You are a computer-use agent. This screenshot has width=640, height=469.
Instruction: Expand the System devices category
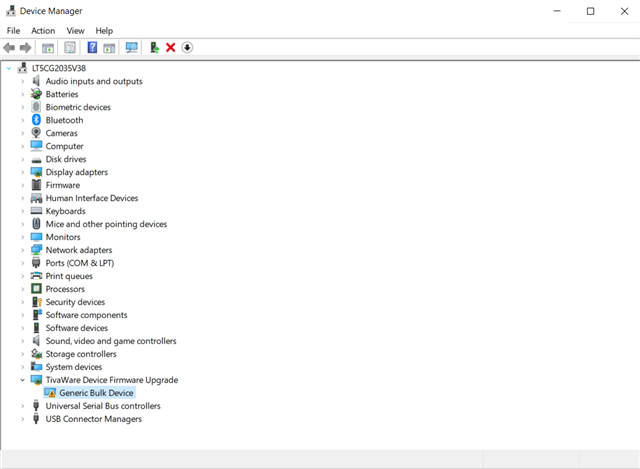click(x=23, y=367)
